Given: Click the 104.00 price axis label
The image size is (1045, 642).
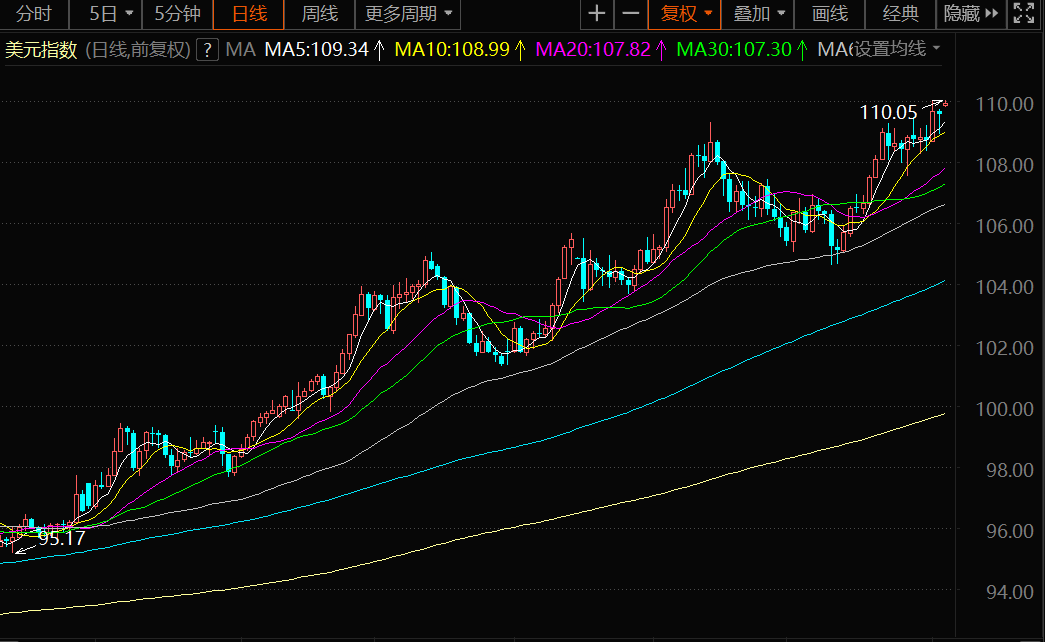Looking at the screenshot, I should pyautogui.click(x=1004, y=287).
